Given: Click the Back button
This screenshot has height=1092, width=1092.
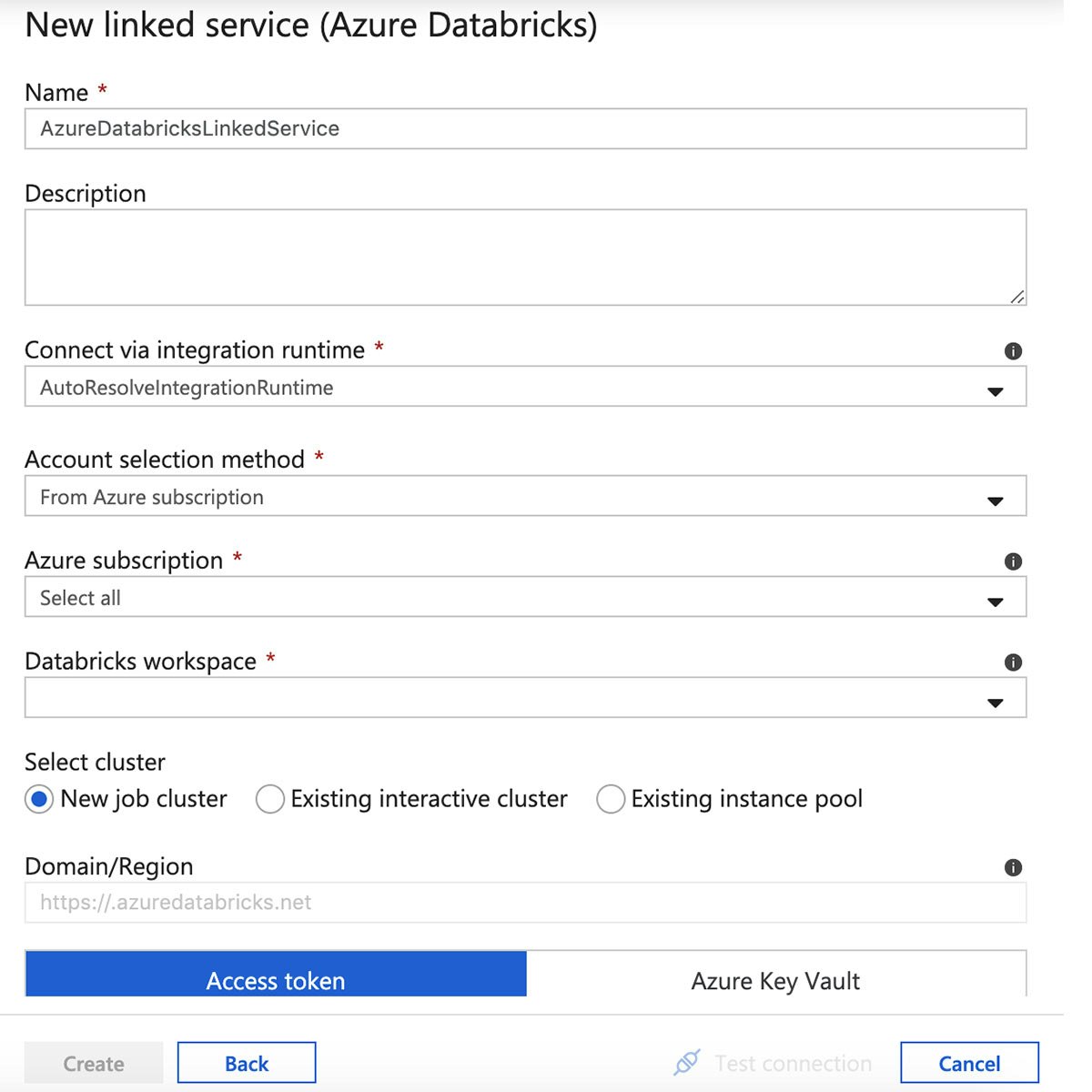Looking at the screenshot, I should click(247, 1063).
